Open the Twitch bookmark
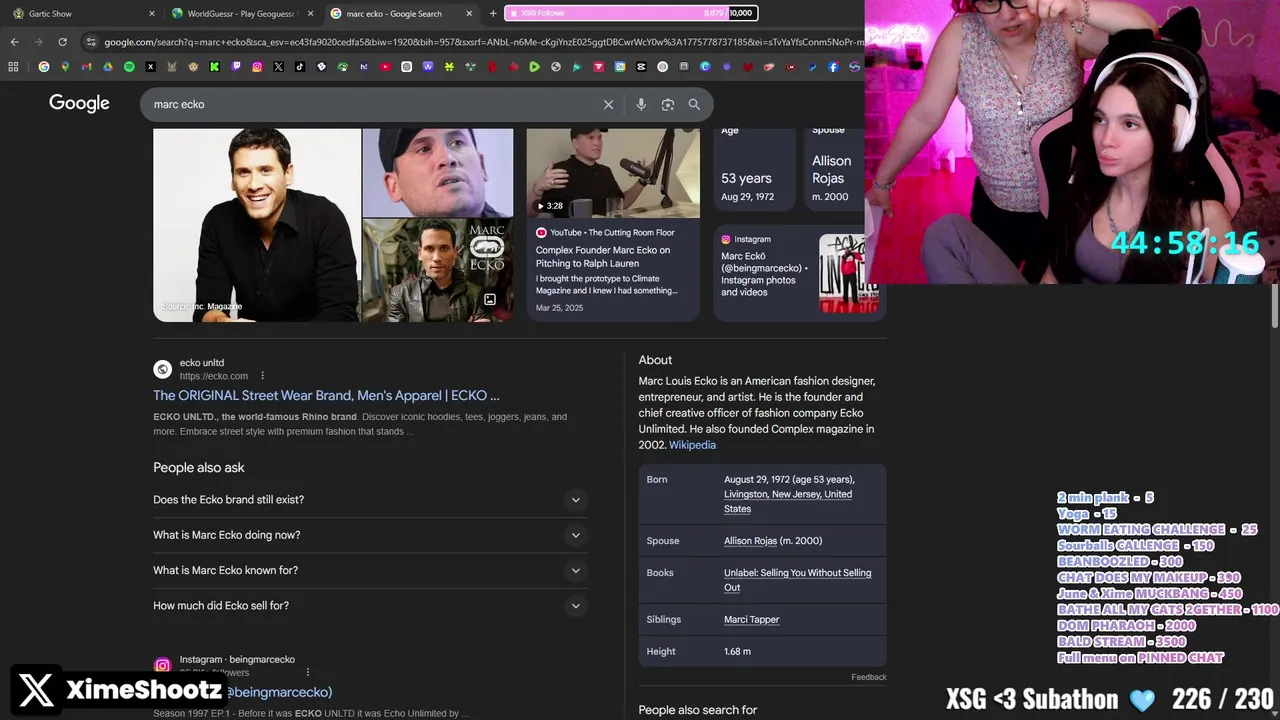The width and height of the screenshot is (1280, 720). [x=236, y=67]
